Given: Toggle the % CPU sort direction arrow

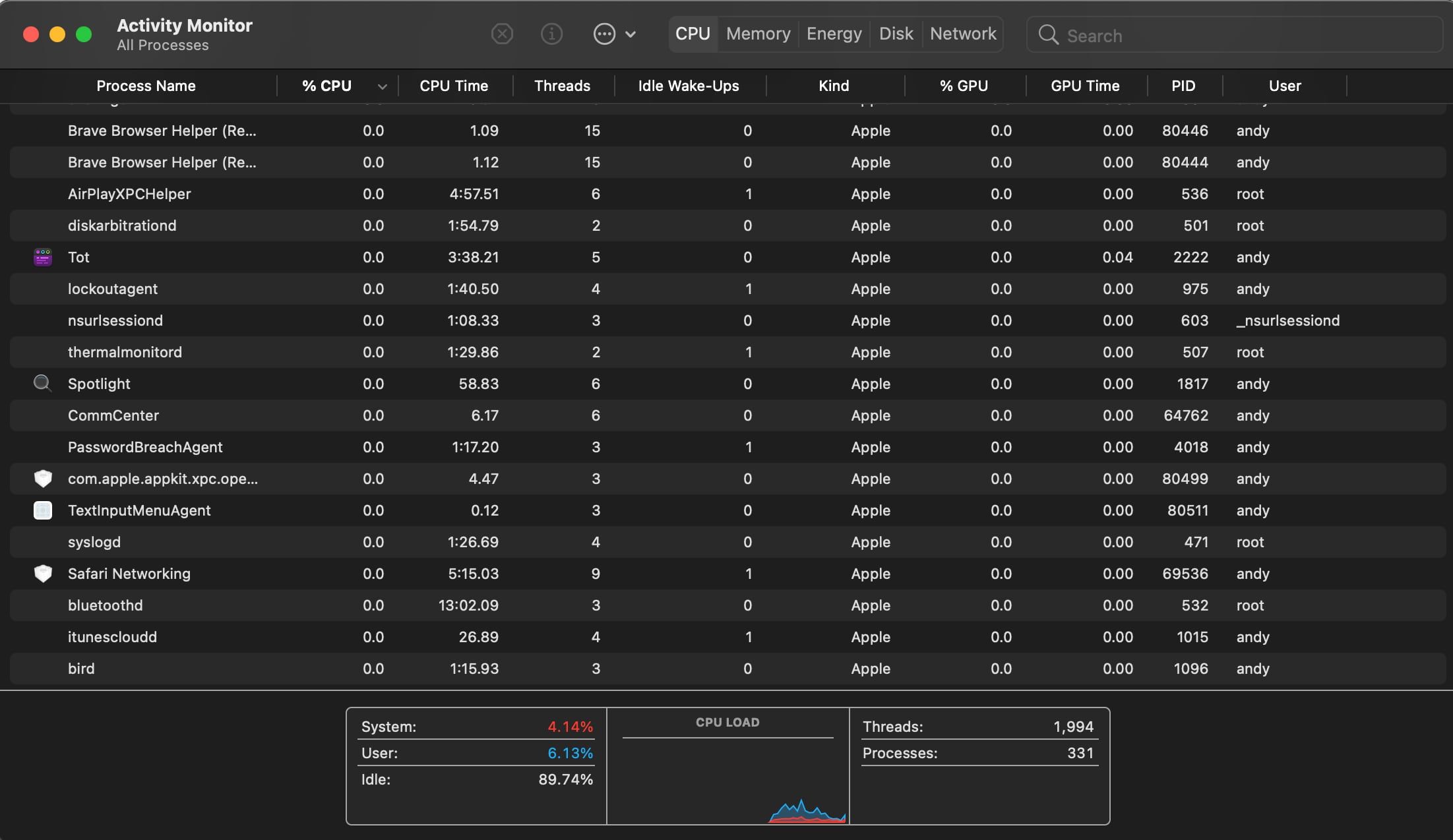Looking at the screenshot, I should click(382, 86).
